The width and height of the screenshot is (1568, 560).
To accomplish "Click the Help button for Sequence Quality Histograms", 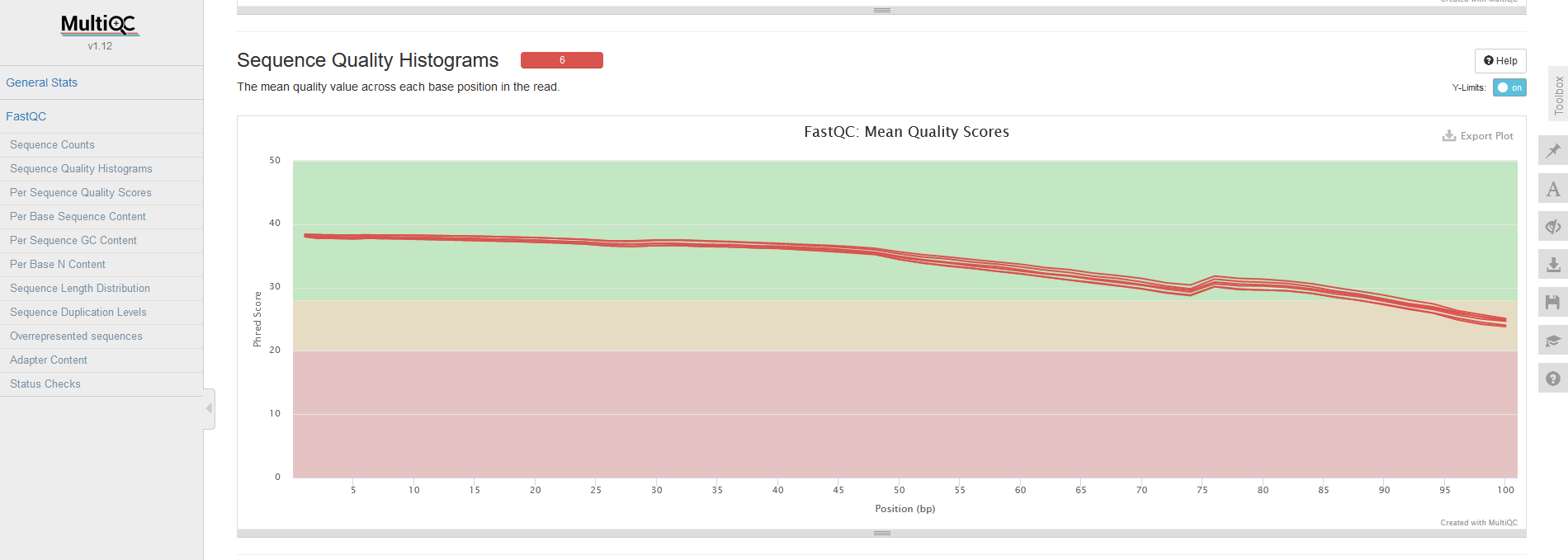I will [x=1500, y=60].
